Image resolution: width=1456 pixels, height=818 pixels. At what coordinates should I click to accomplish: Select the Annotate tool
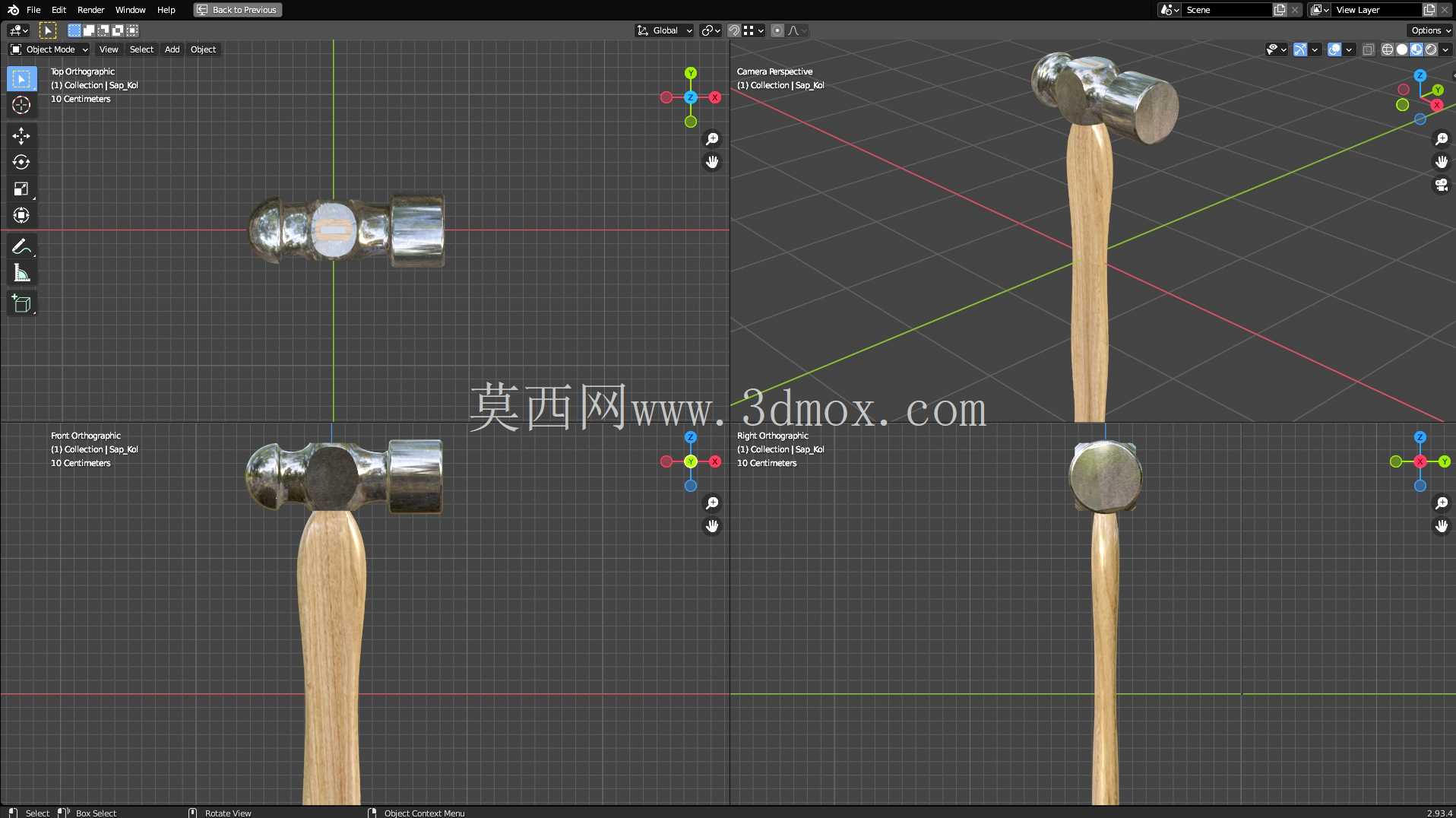tap(21, 246)
